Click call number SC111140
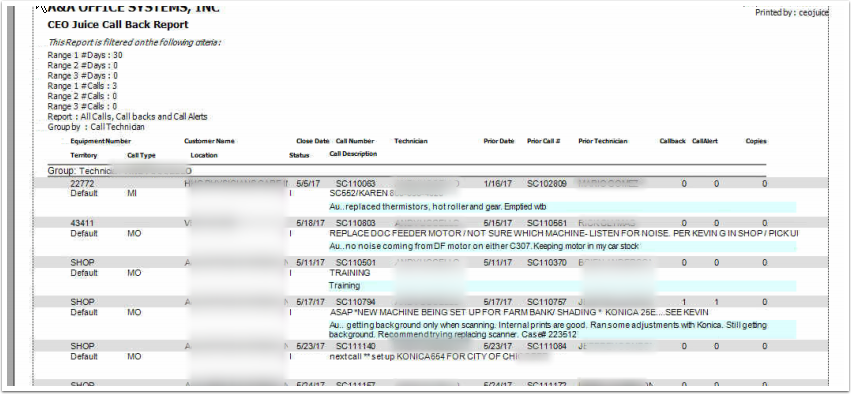851x394 pixels. point(355,346)
